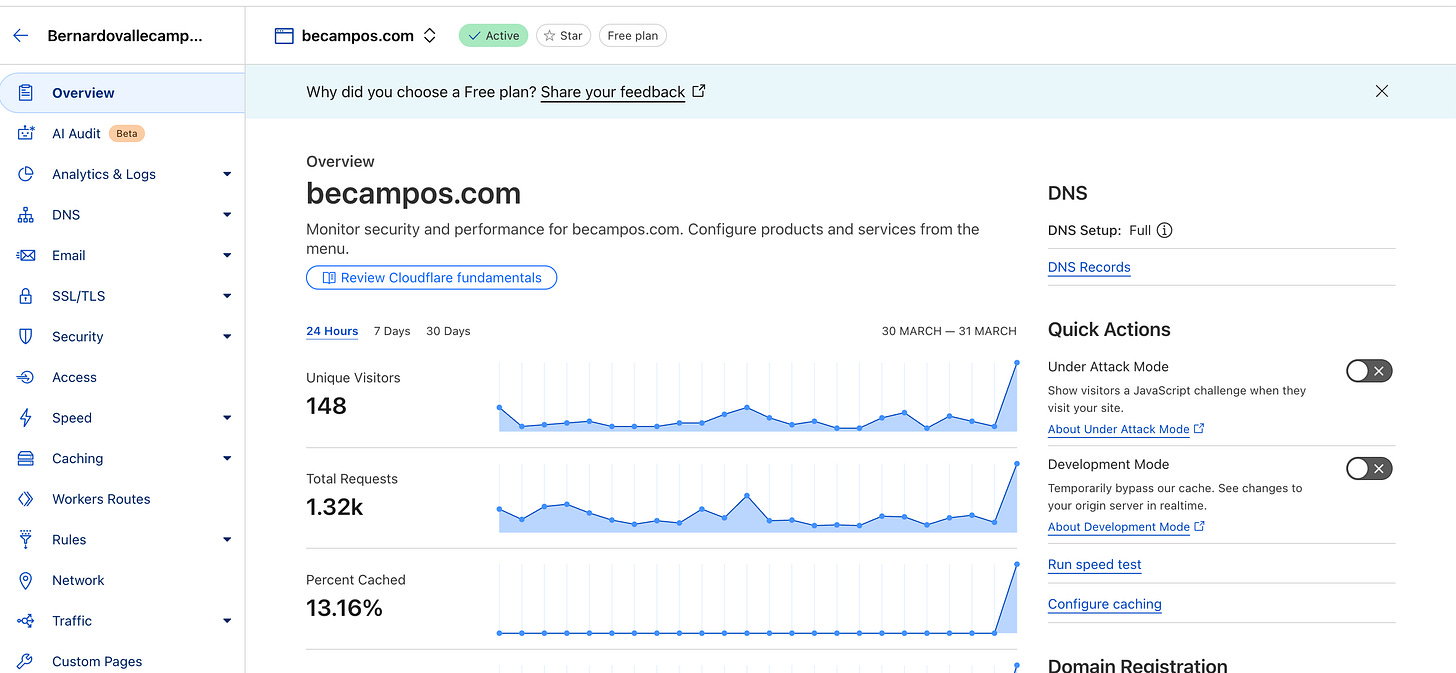Open the DNS Records link
1456x673 pixels.
pos(1089,267)
